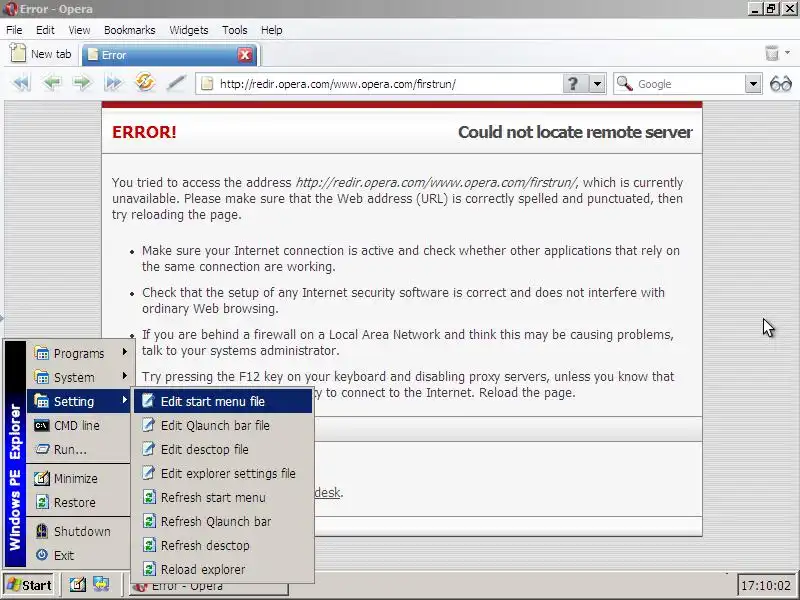Expand the System submenu
Viewport: 800px width, 600px height.
point(81,377)
